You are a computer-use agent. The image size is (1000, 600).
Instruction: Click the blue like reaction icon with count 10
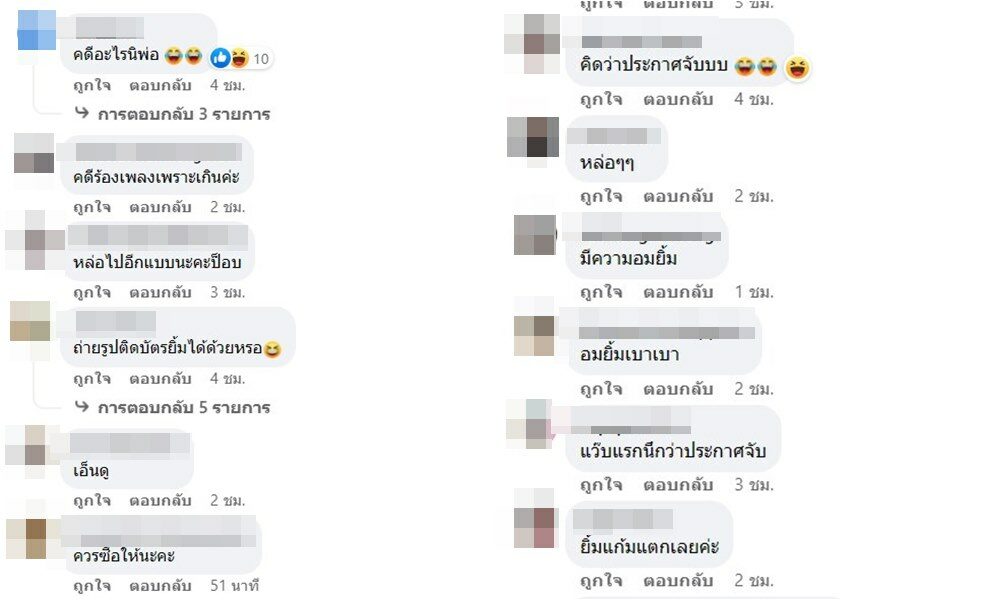(x=220, y=58)
